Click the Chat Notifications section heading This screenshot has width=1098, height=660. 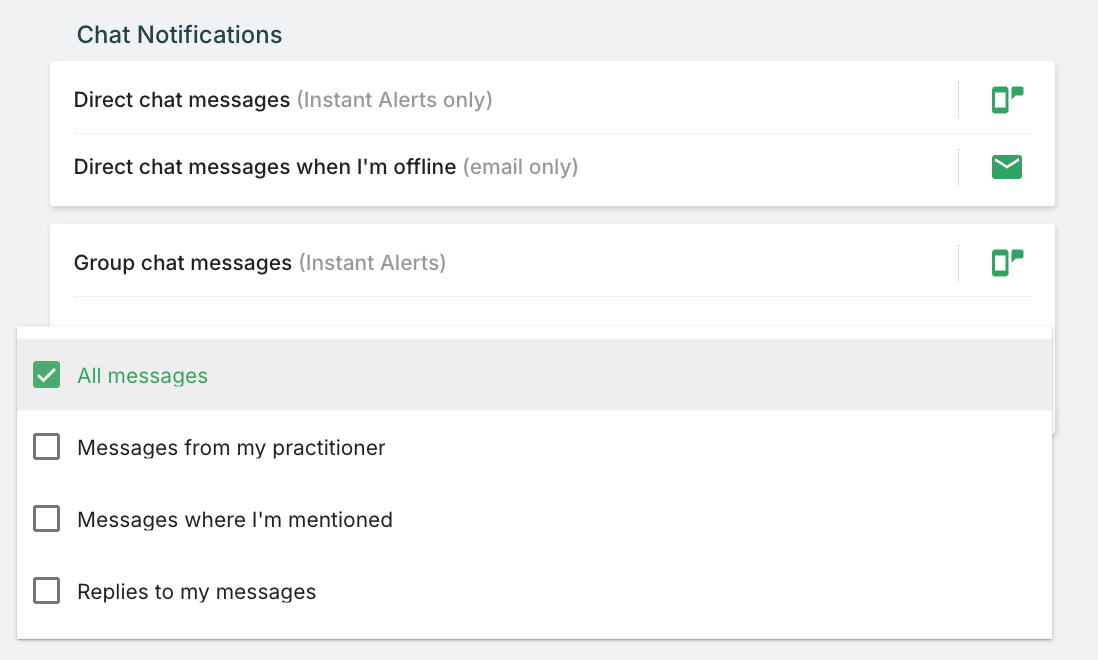[x=180, y=35]
